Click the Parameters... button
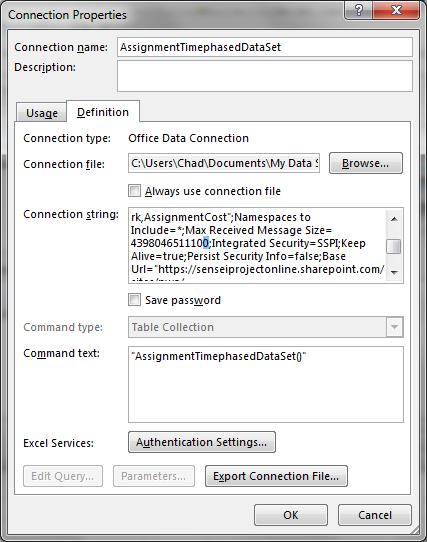 (154, 476)
